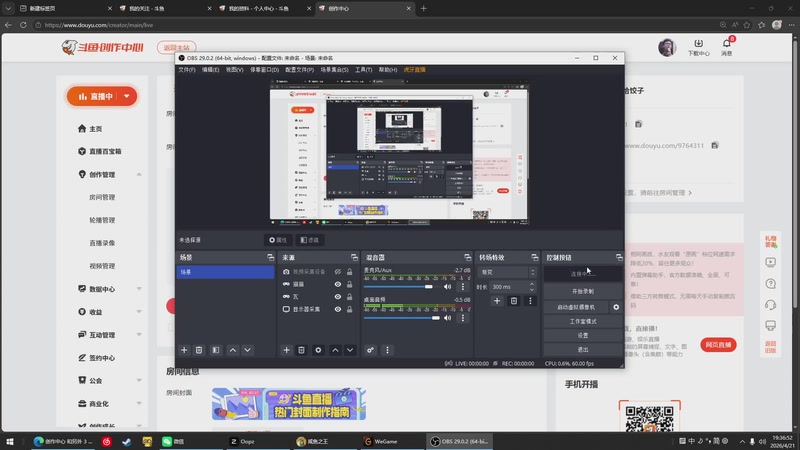Open OBS 设置 button
The height and width of the screenshot is (450, 800).
coord(583,335)
